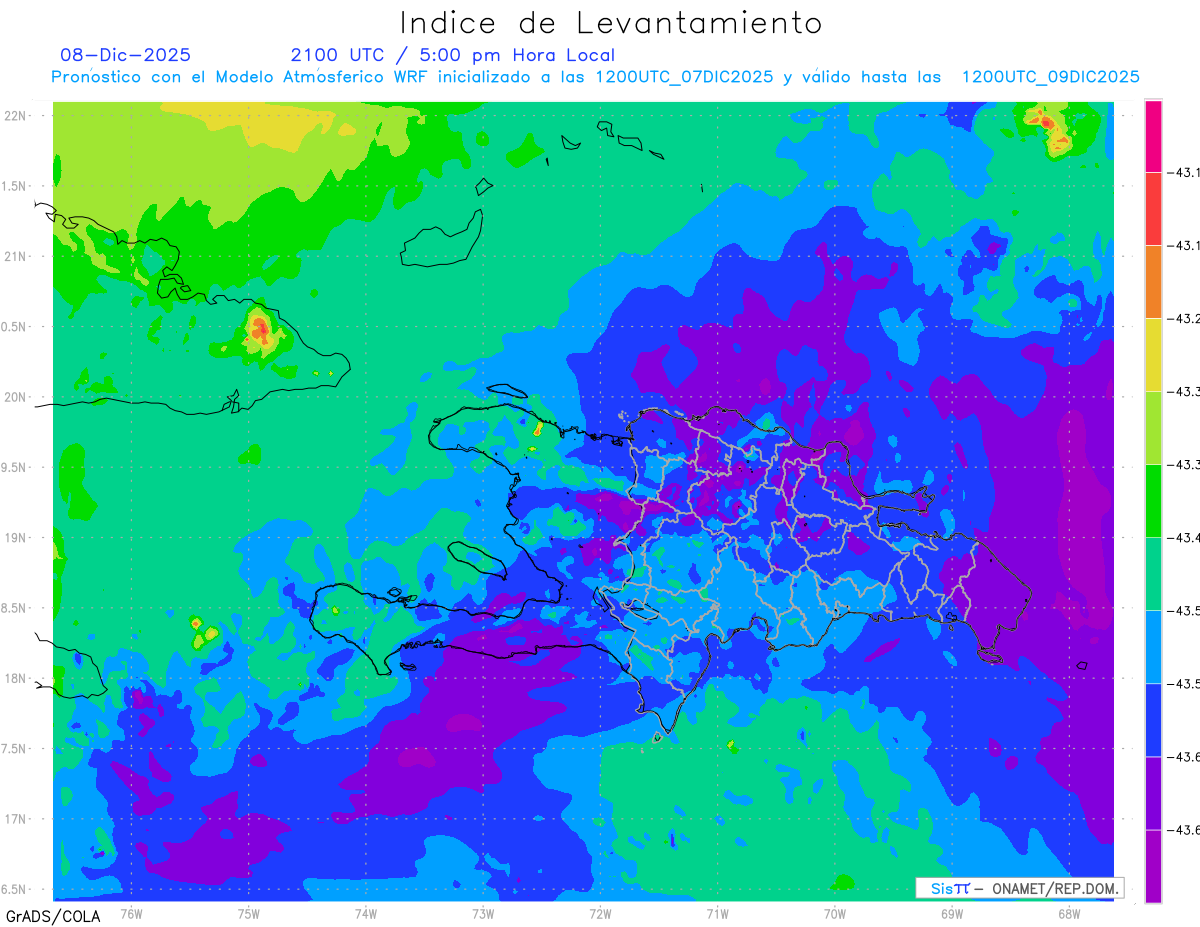Choose the bright green legend swatch

click(x=1153, y=501)
